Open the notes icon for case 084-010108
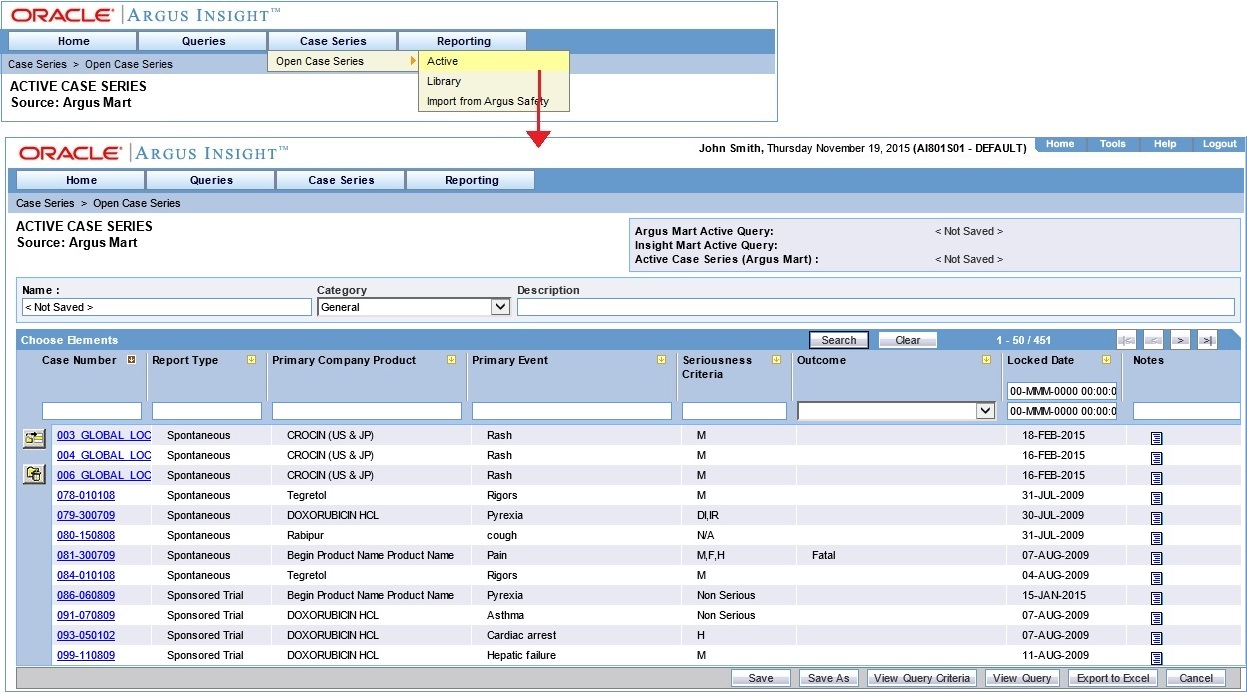1247x692 pixels. click(x=1156, y=578)
